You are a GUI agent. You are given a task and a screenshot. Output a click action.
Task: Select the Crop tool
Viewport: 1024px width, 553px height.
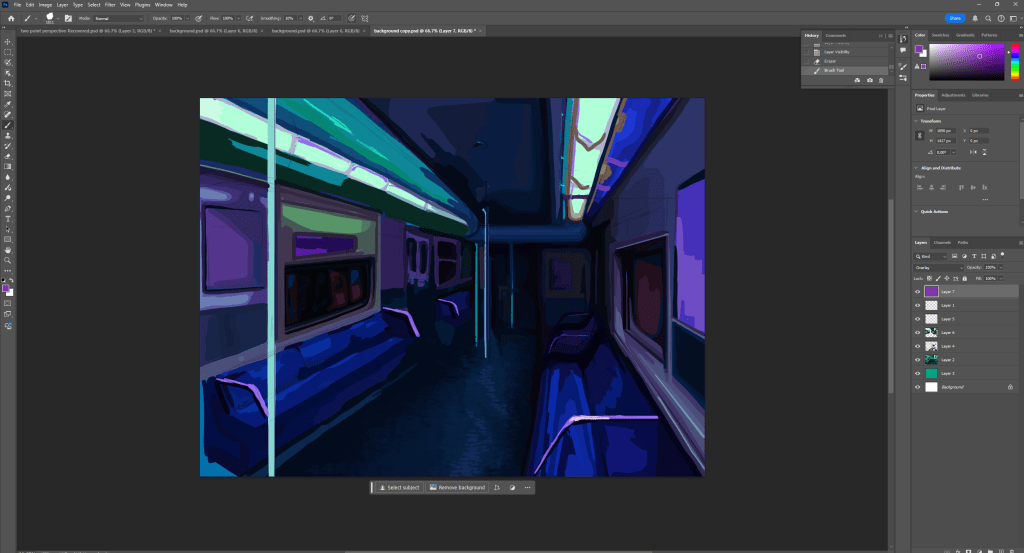pos(7,83)
